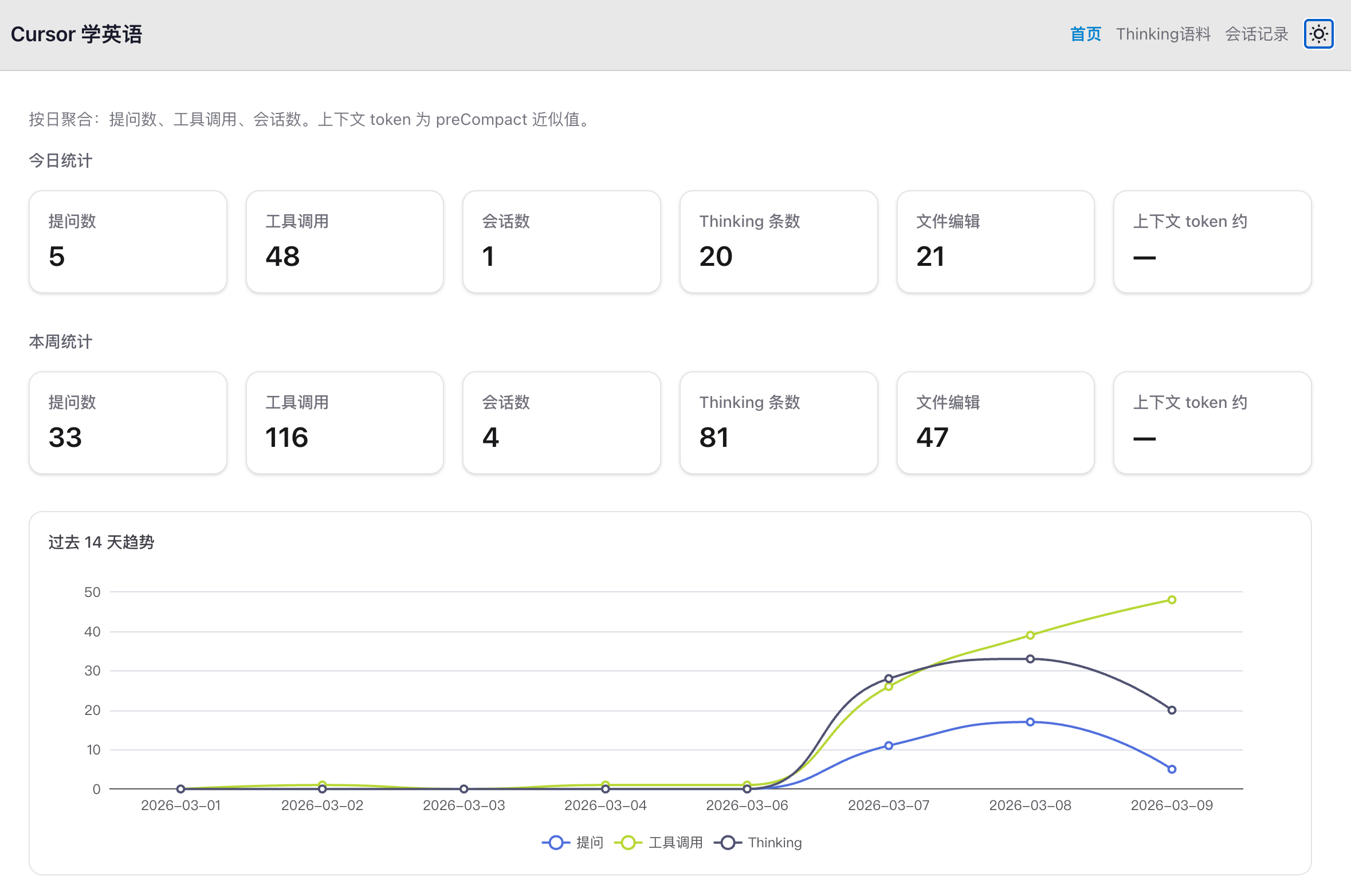Go to the 会话记录 tab

coord(1256,34)
